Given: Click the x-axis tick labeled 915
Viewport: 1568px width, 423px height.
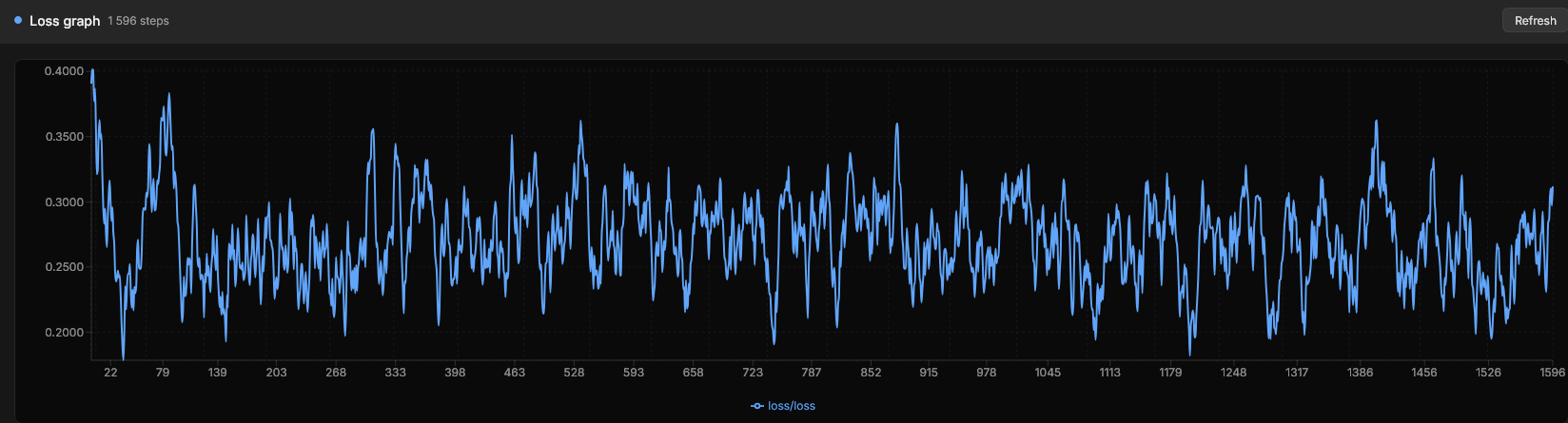Looking at the screenshot, I should click(929, 373).
